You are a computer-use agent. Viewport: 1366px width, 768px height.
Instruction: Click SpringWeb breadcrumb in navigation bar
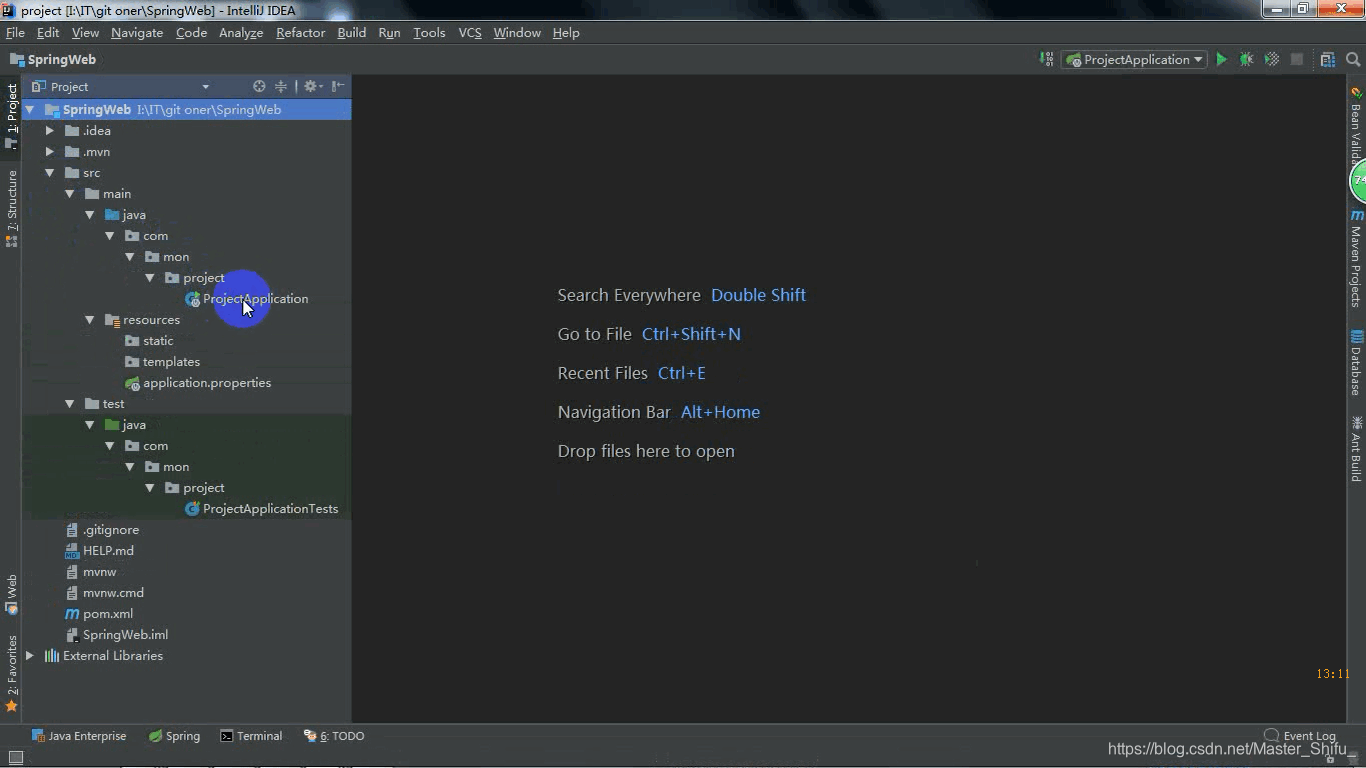tap(53, 60)
